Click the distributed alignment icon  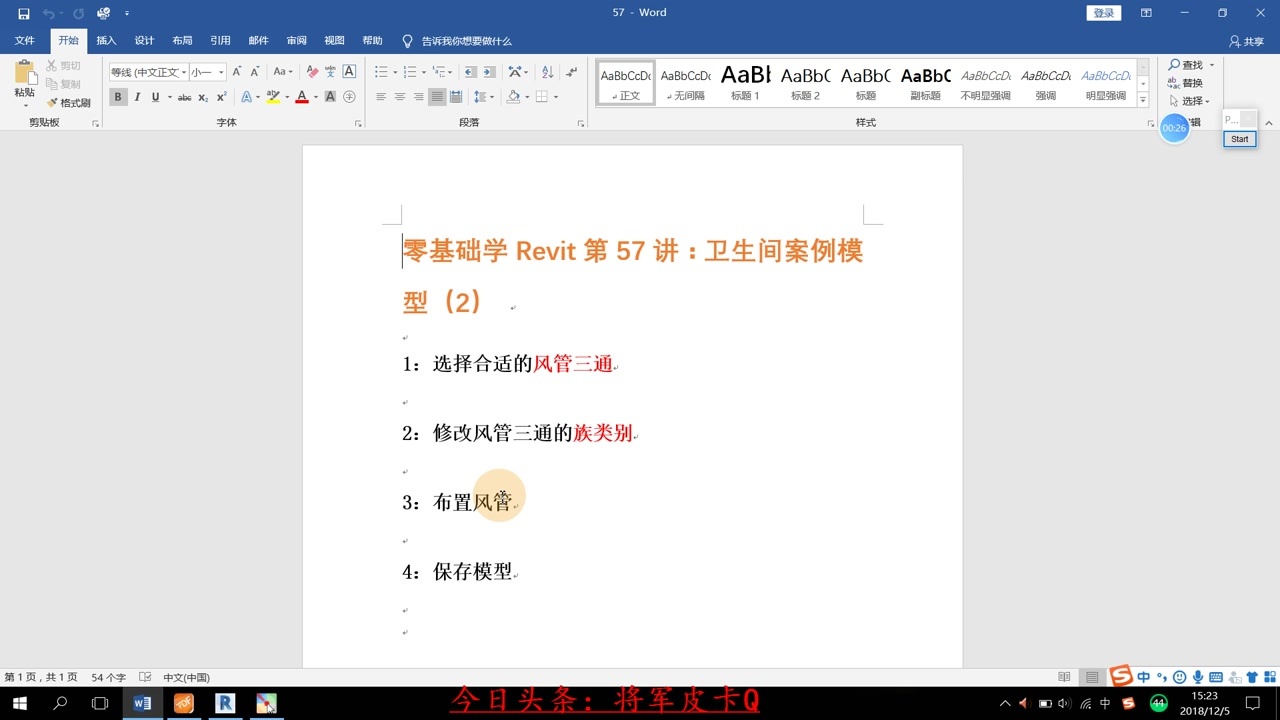pyautogui.click(x=456, y=97)
